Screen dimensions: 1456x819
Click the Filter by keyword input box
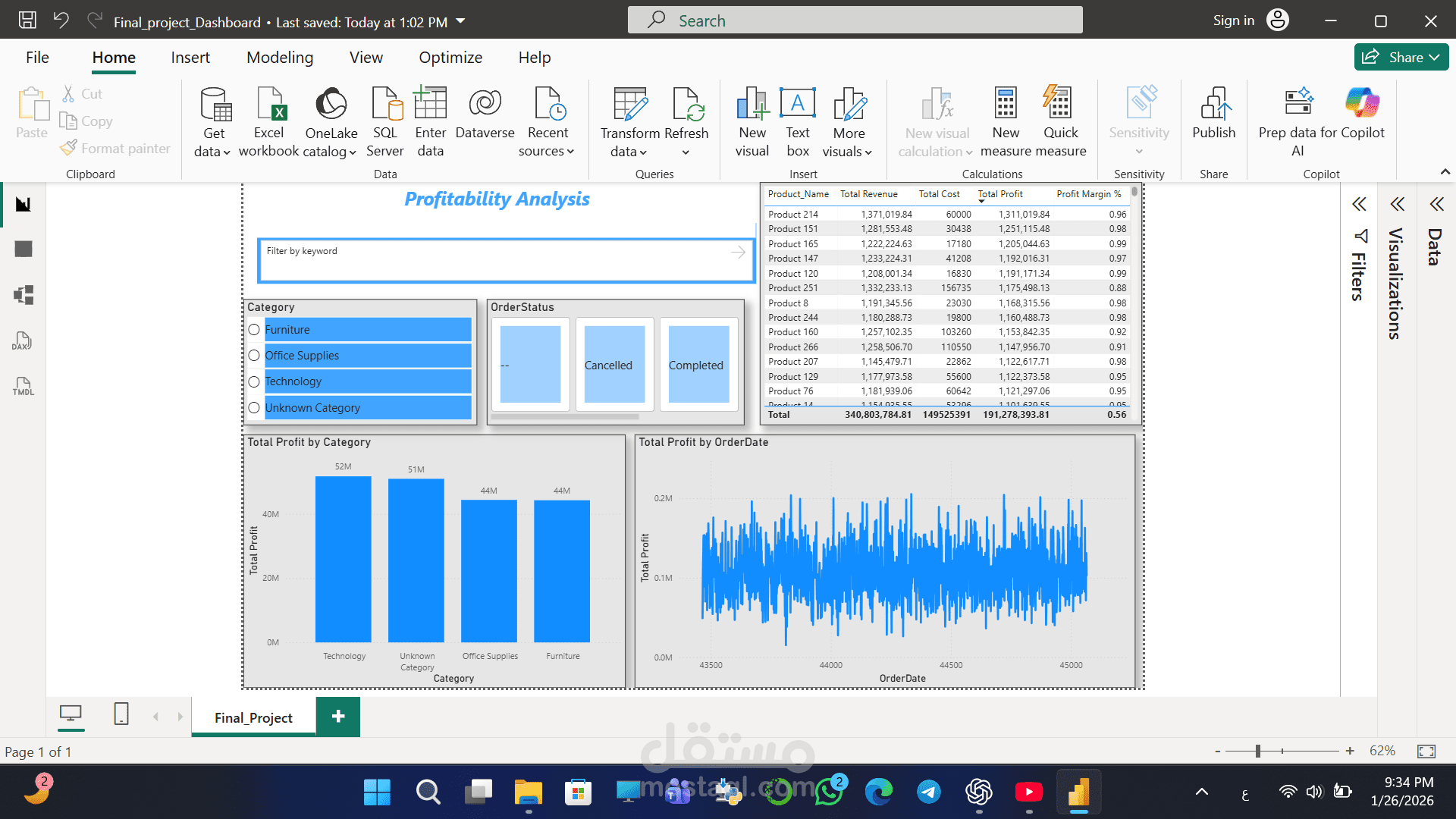coord(506,261)
